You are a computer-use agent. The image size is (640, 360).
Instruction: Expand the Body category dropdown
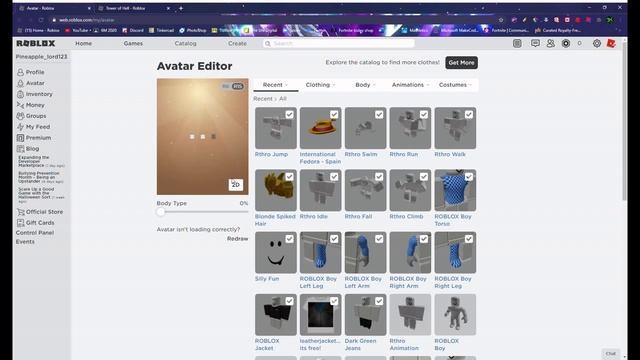click(365, 85)
